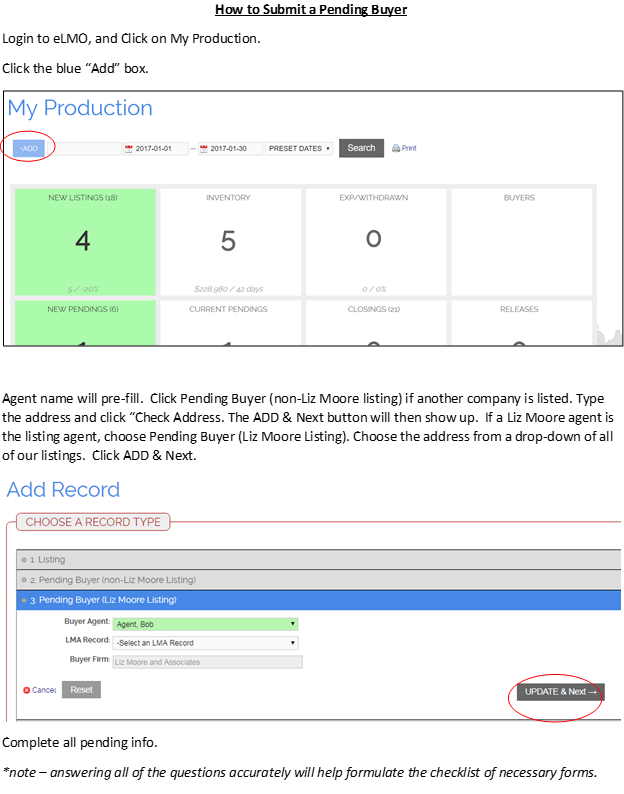
Task: Click the blue +ADD button
Action: click(29, 148)
